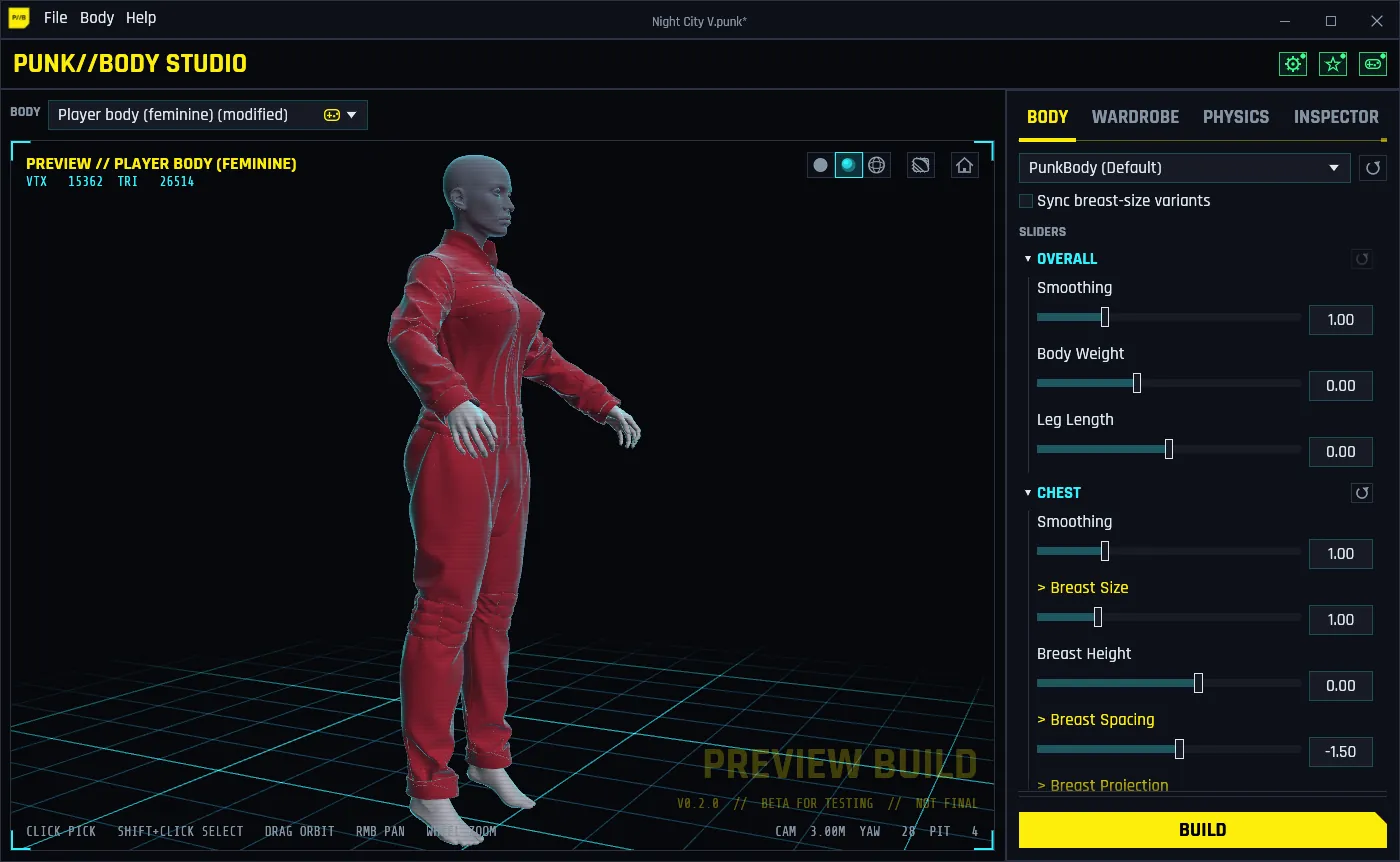This screenshot has width=1400, height=862.
Task: Select the BODY tab
Action: point(1048,117)
